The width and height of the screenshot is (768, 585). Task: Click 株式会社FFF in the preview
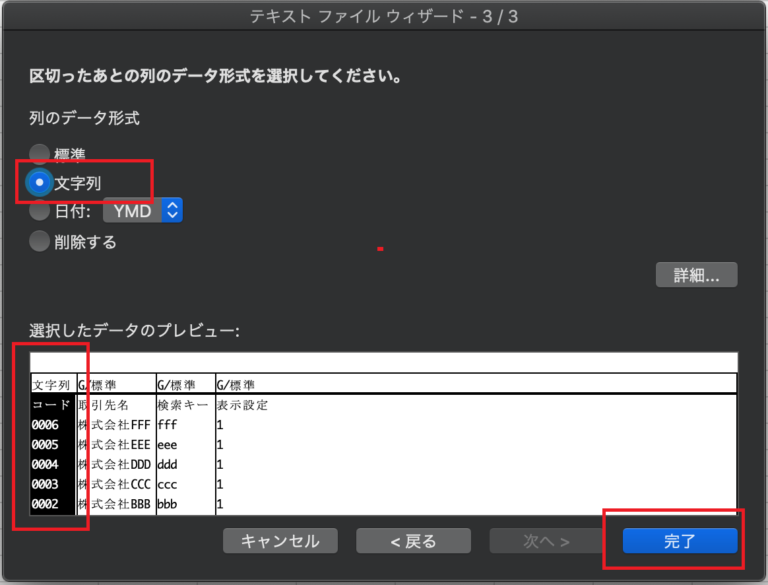(x=115, y=425)
